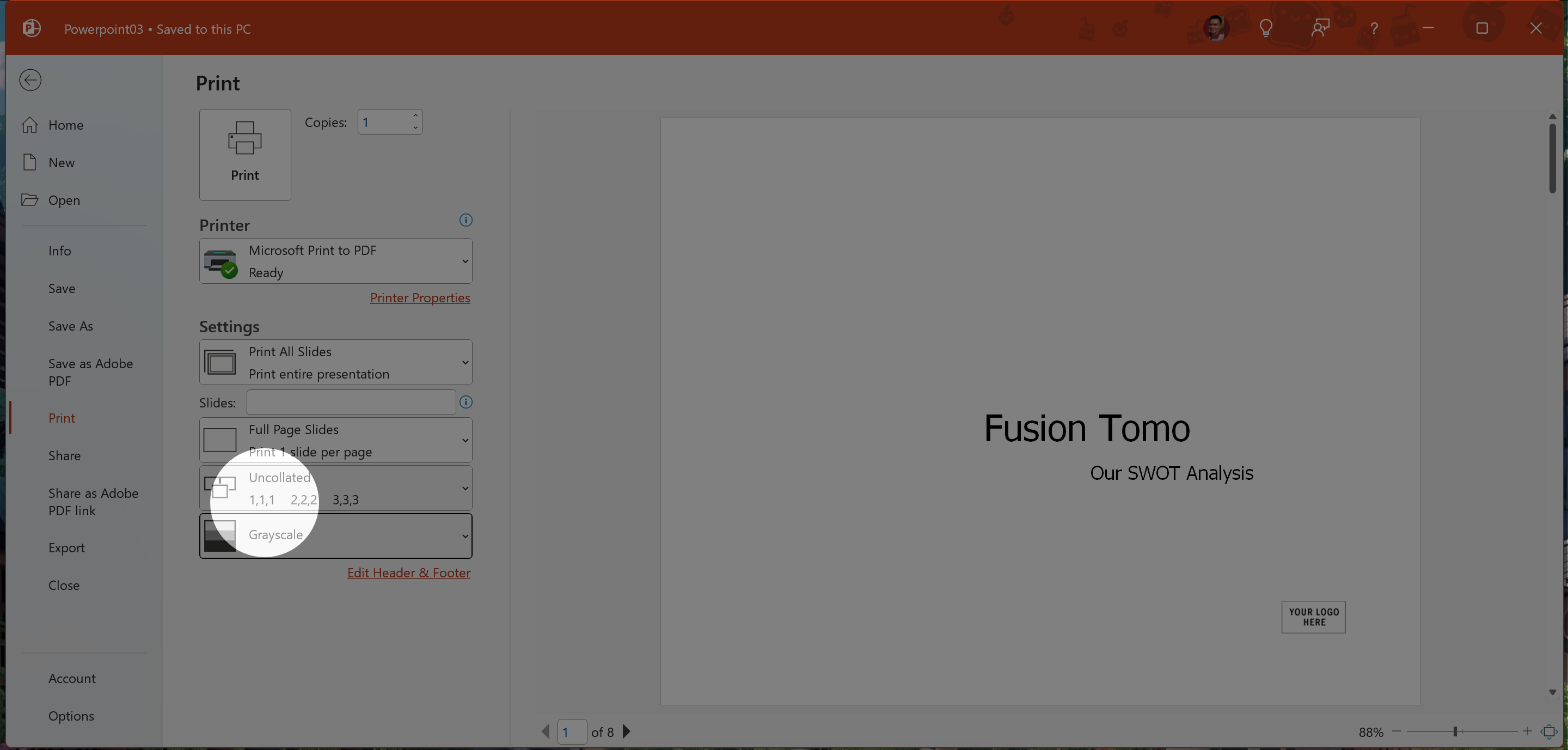This screenshot has height=750, width=1568.
Task: Expand the Print All Slides dropdown
Action: tap(335, 362)
